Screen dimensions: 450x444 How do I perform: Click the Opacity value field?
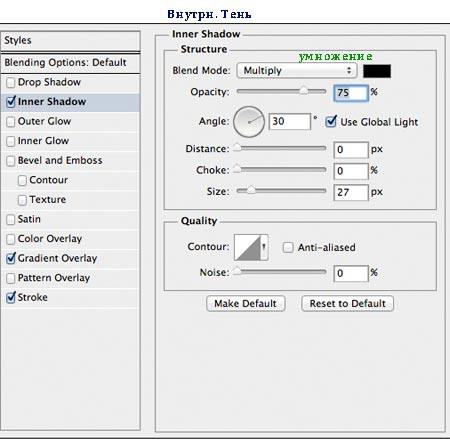(x=351, y=93)
